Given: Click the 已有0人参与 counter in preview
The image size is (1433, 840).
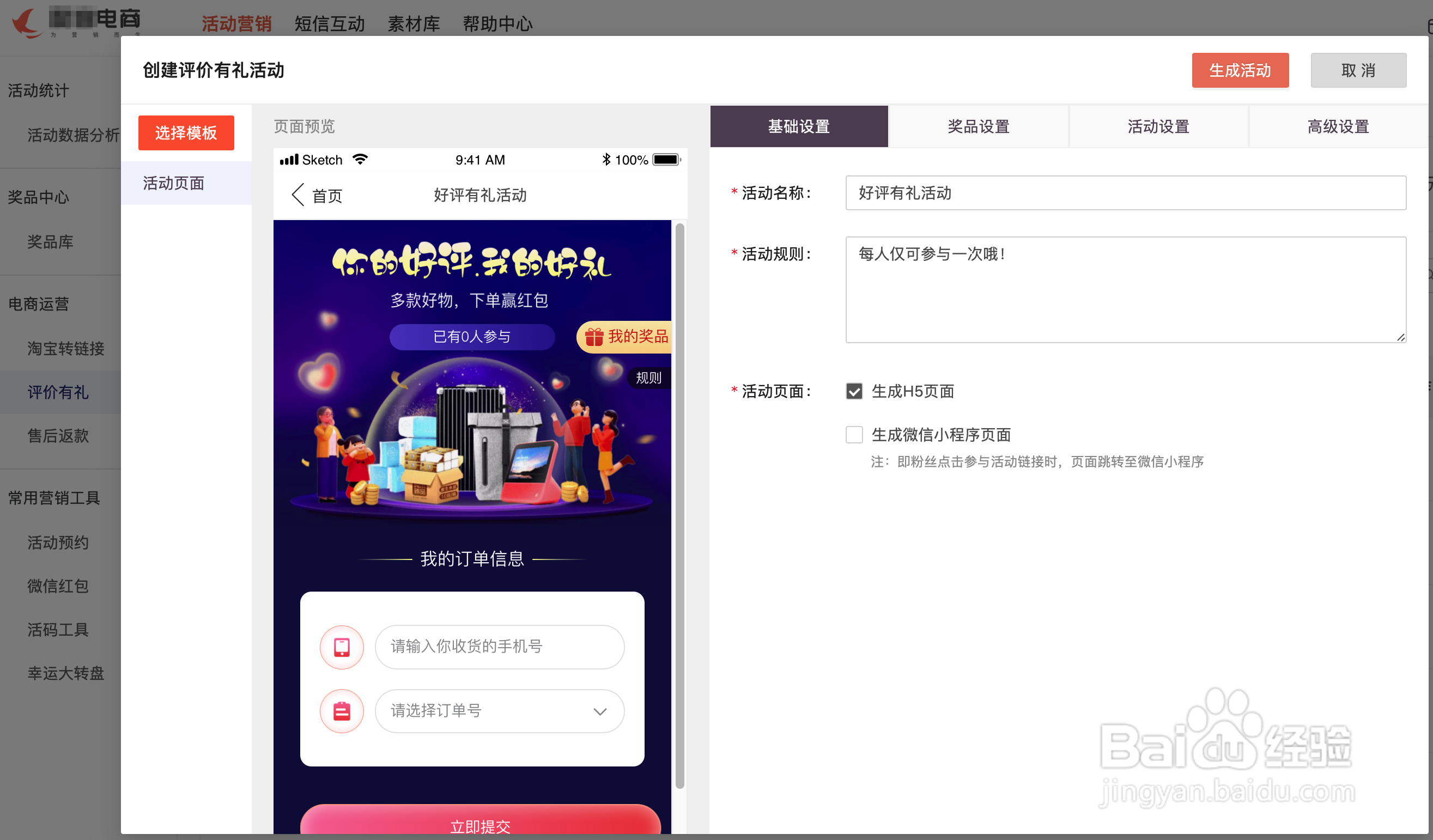Looking at the screenshot, I should [x=471, y=337].
